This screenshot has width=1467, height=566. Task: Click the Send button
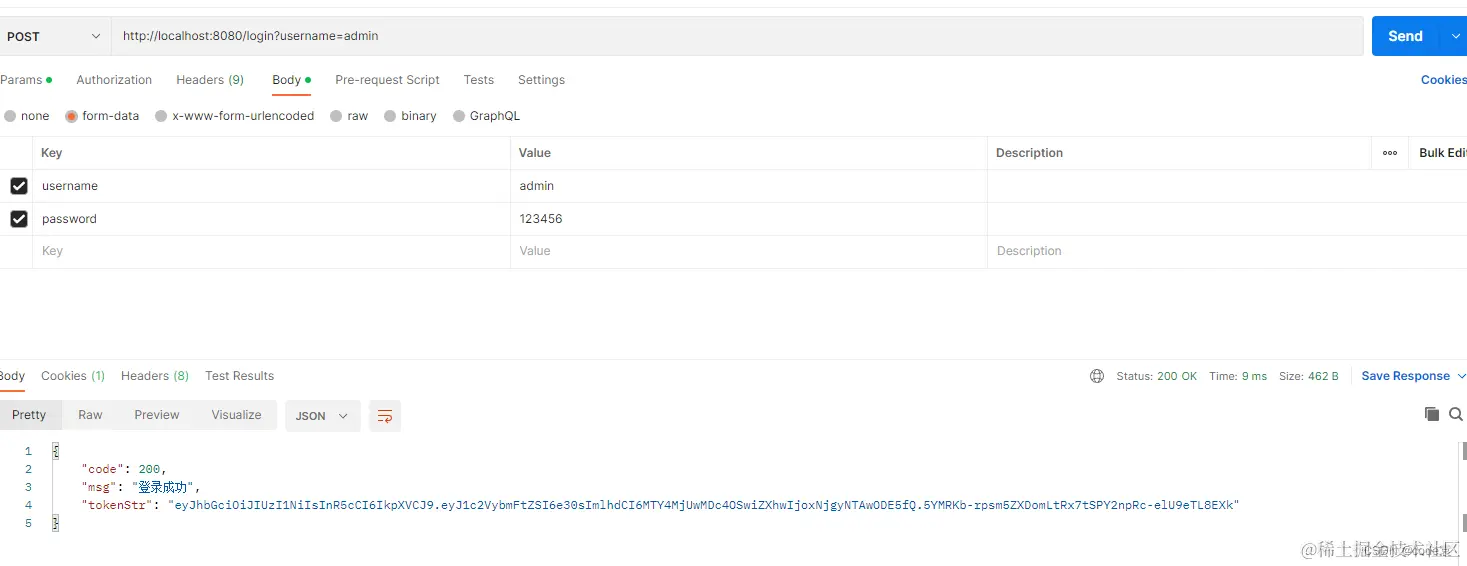coord(1404,36)
